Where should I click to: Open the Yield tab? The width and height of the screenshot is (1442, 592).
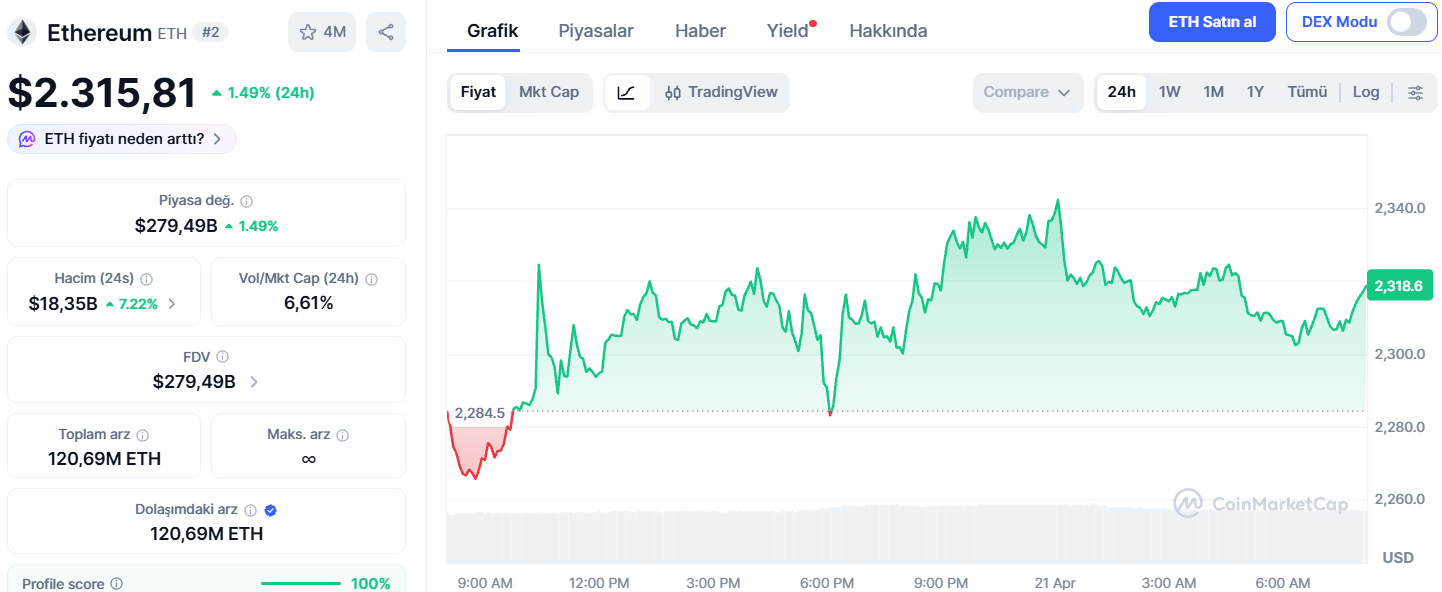(x=788, y=30)
